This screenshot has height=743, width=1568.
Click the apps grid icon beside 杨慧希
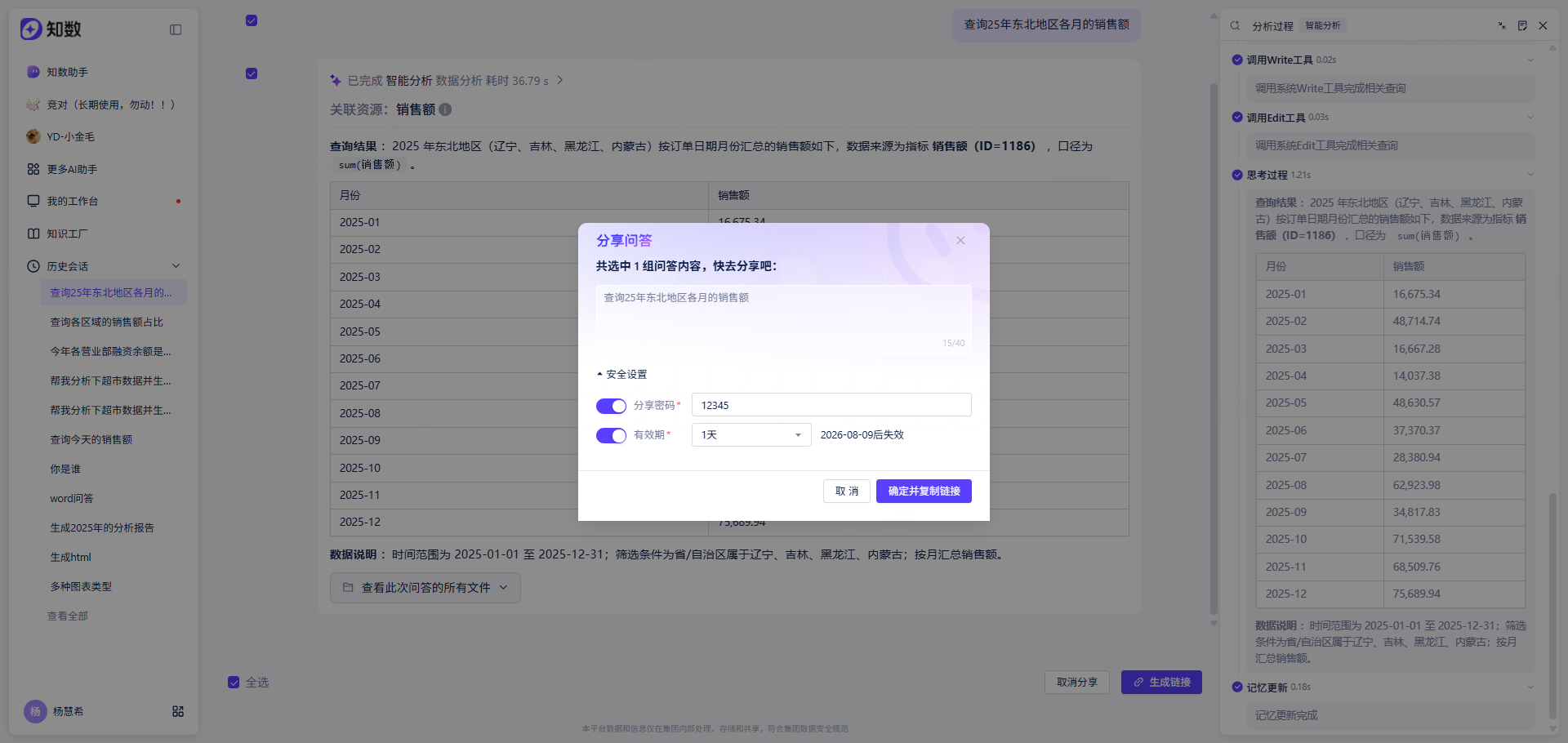(x=178, y=711)
